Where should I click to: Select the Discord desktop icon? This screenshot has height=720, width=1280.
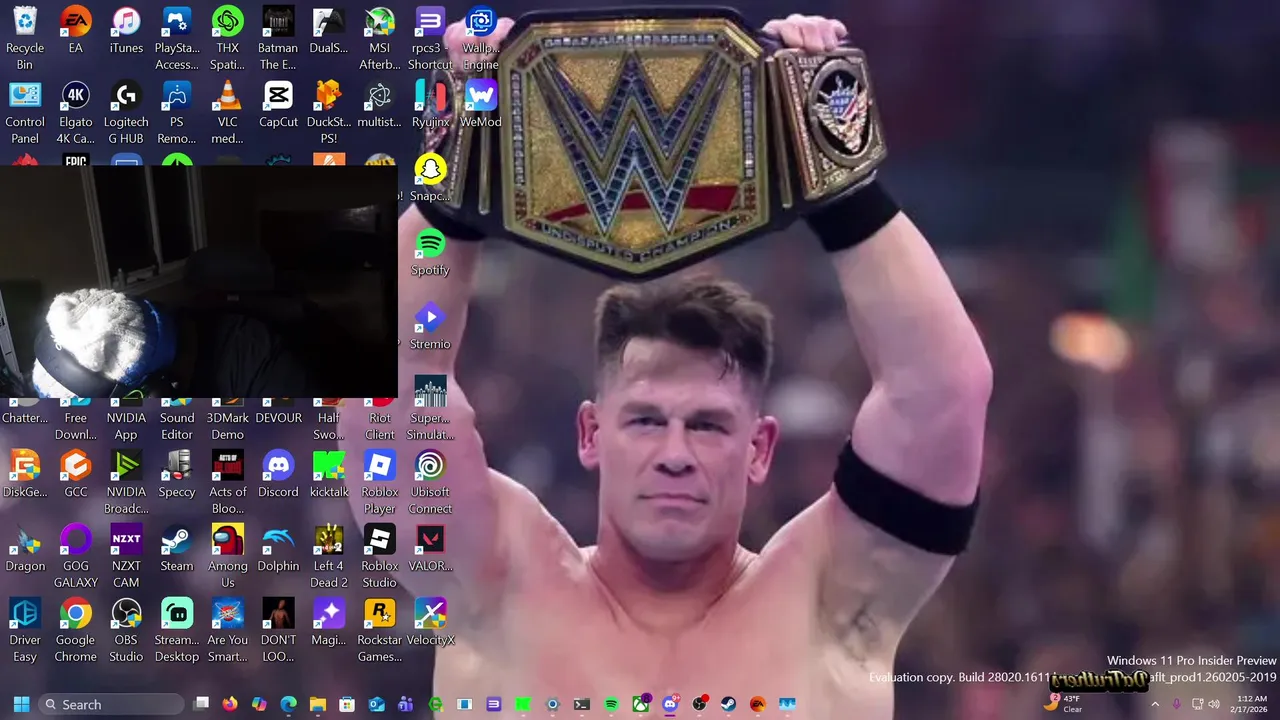click(x=278, y=474)
